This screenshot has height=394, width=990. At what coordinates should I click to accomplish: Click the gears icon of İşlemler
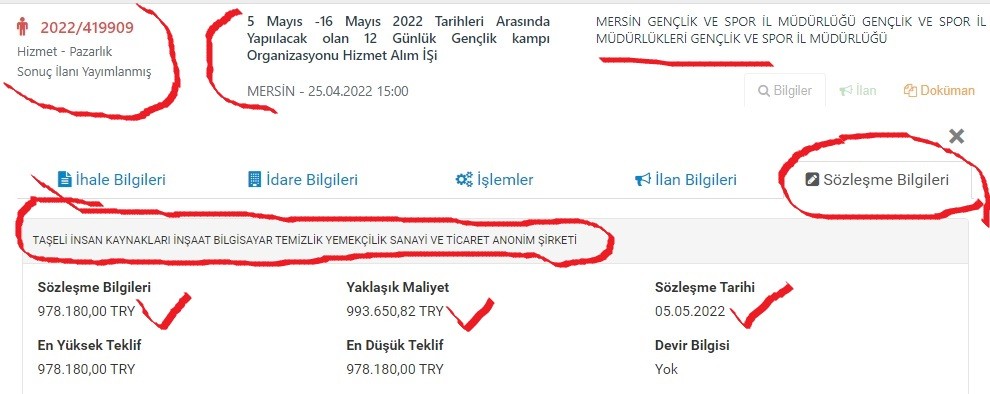click(x=464, y=179)
